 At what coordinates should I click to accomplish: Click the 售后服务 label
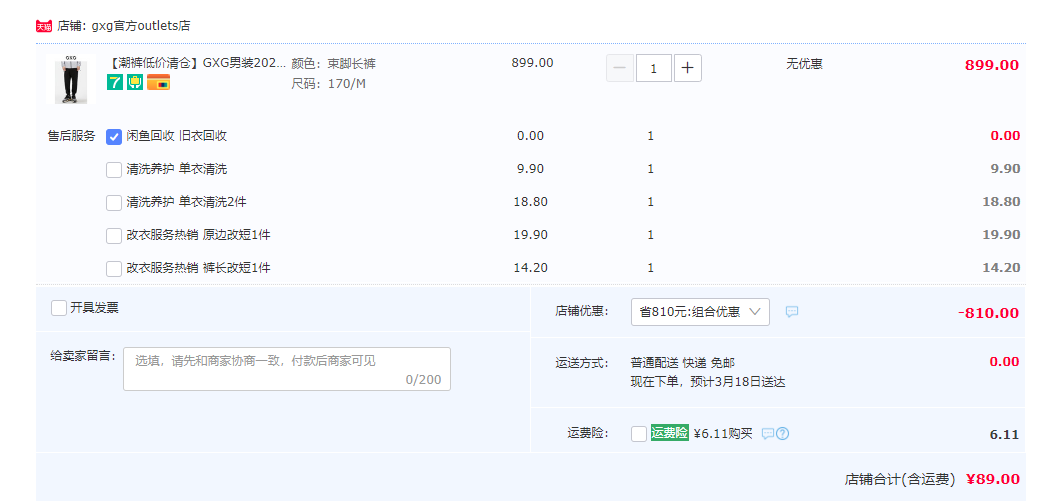click(71, 136)
